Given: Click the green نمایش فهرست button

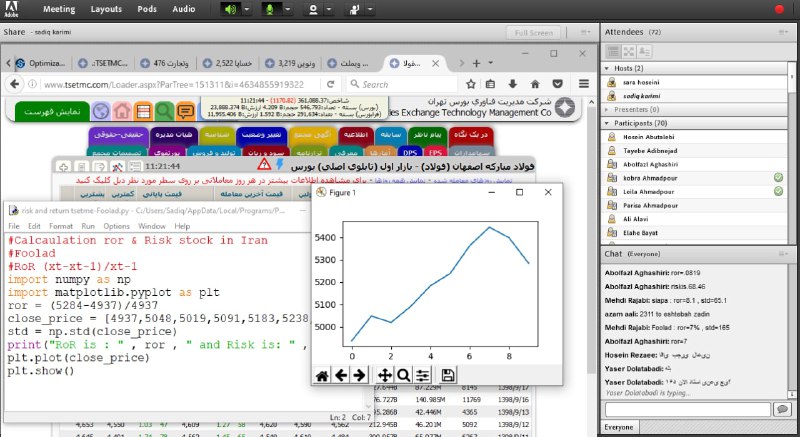Looking at the screenshot, I should (52, 111).
